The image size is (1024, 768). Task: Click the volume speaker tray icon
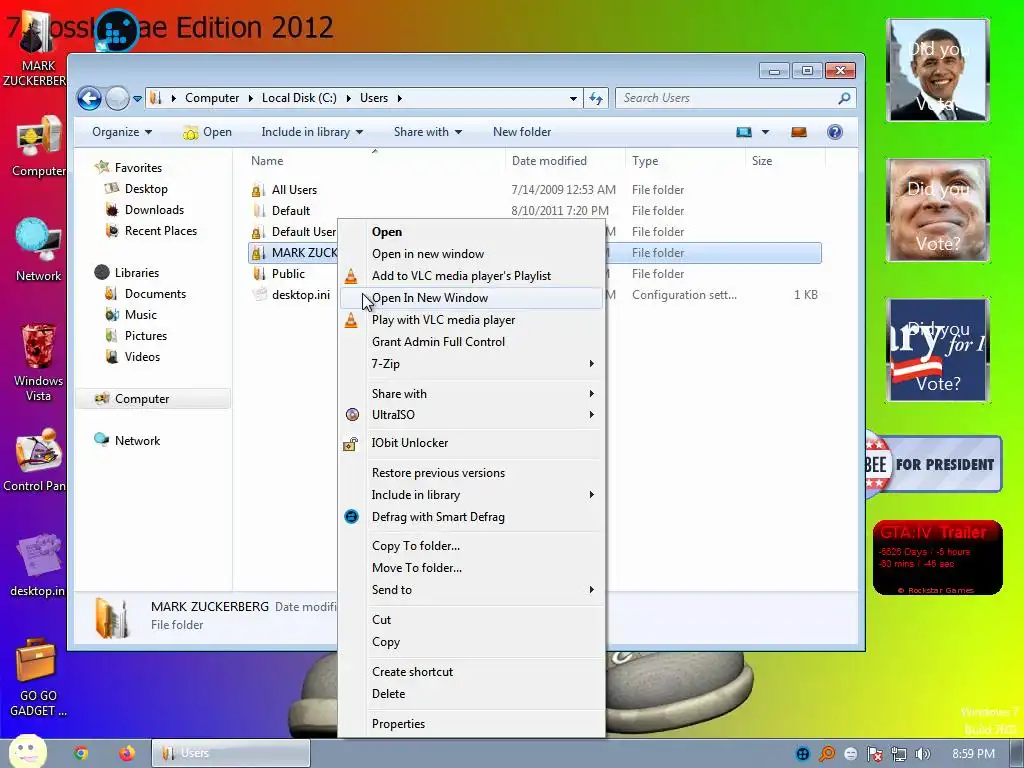tap(922, 754)
